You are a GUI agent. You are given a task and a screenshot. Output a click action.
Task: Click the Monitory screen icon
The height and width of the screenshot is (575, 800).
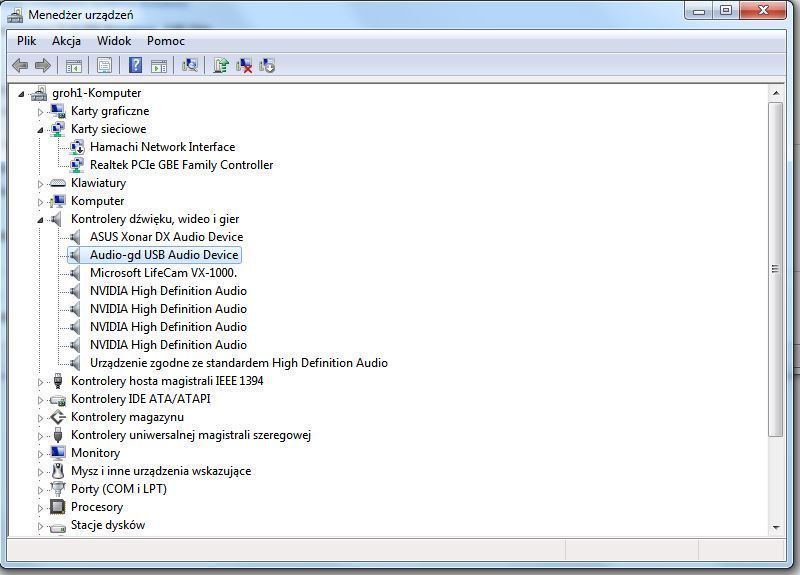58,453
